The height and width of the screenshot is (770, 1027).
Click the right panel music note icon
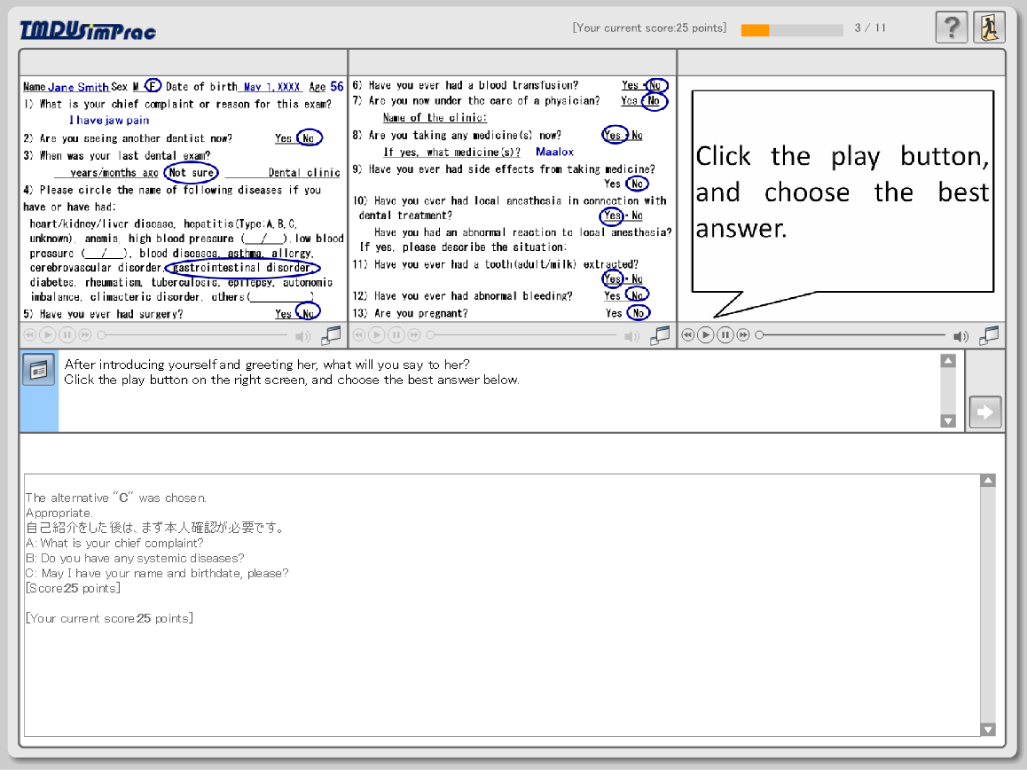[990, 335]
